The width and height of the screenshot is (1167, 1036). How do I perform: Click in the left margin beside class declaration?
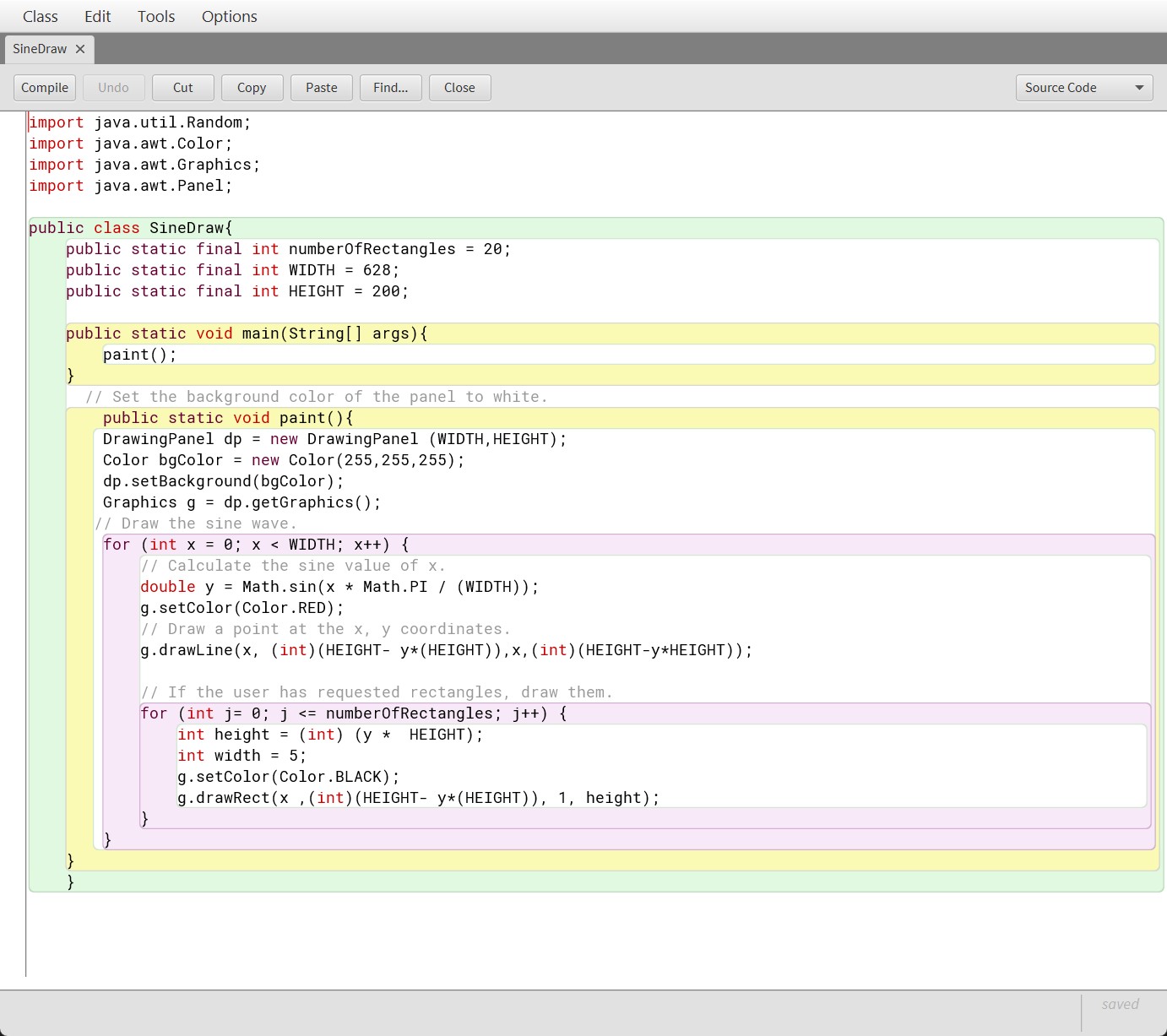pyautogui.click(x=13, y=228)
